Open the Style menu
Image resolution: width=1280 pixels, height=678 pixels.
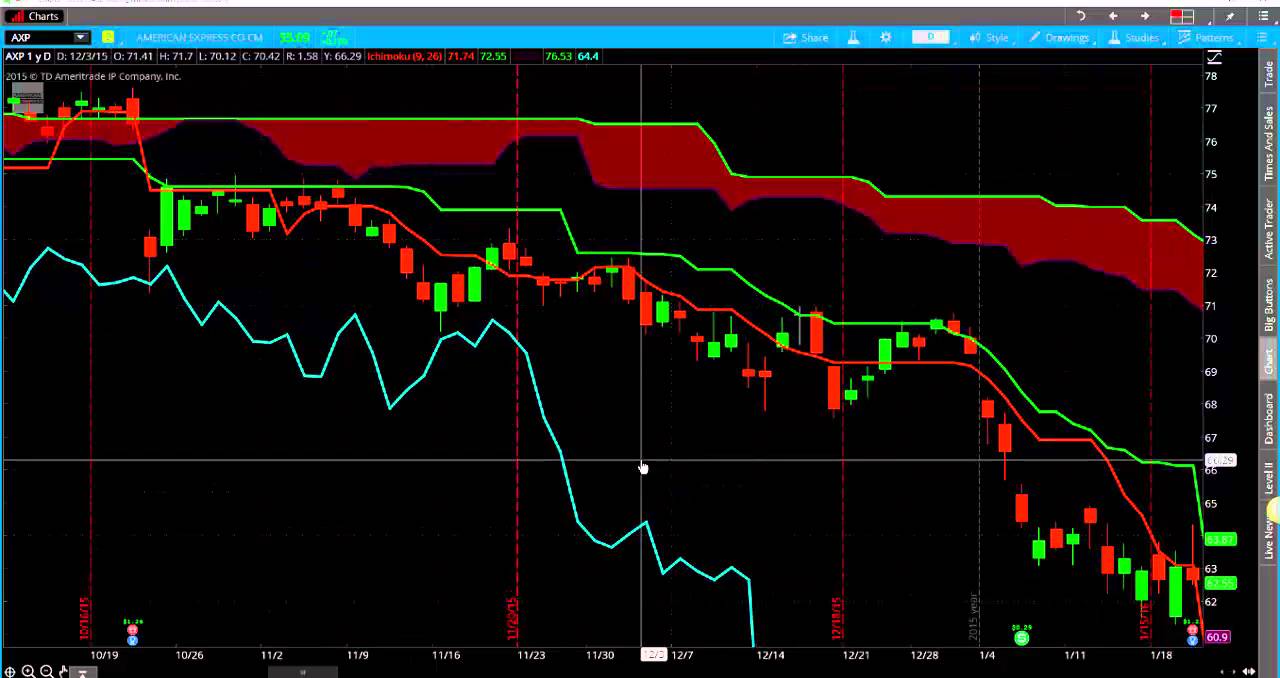989,38
